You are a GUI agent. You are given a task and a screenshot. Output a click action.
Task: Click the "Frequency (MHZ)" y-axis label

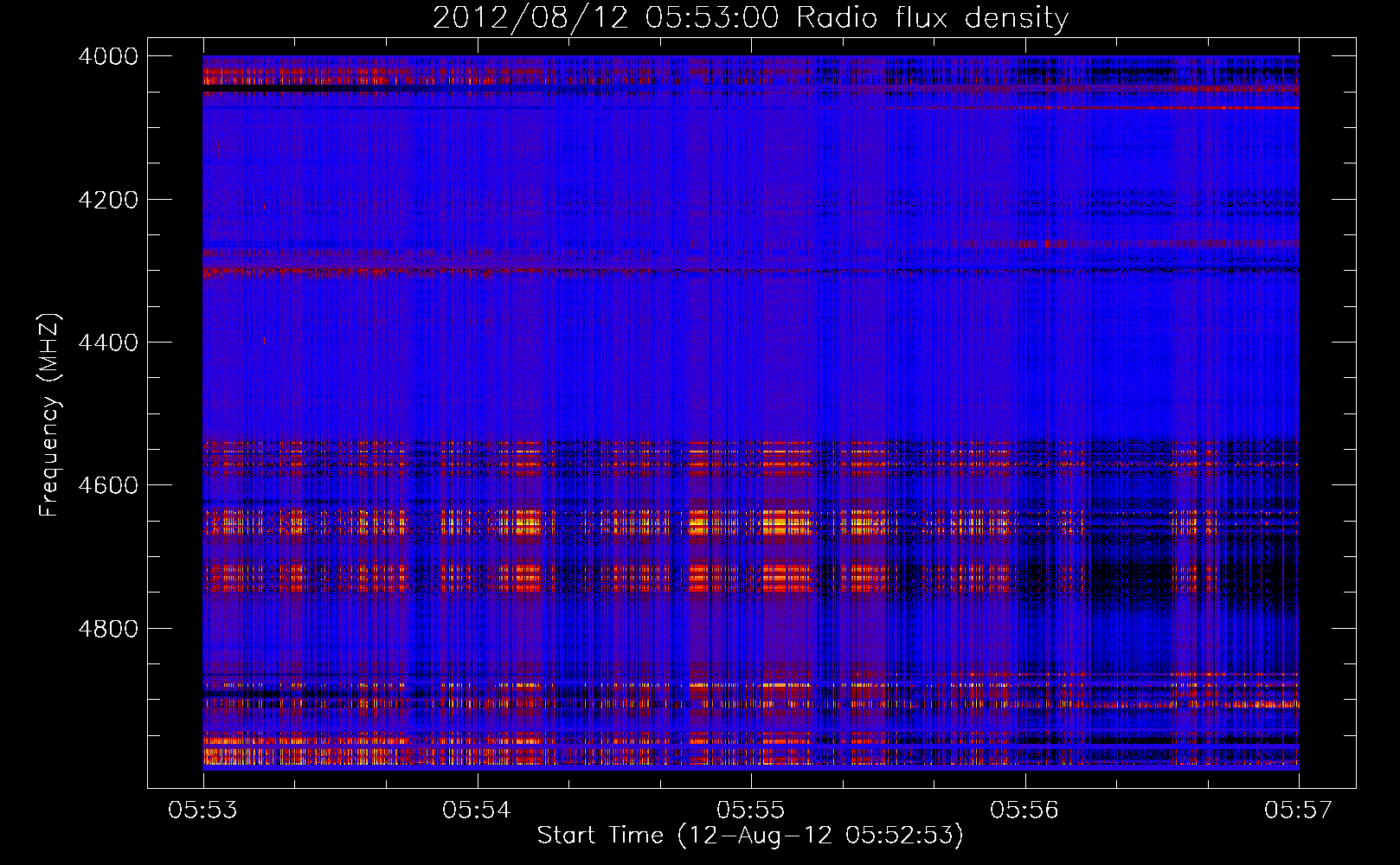49,415
